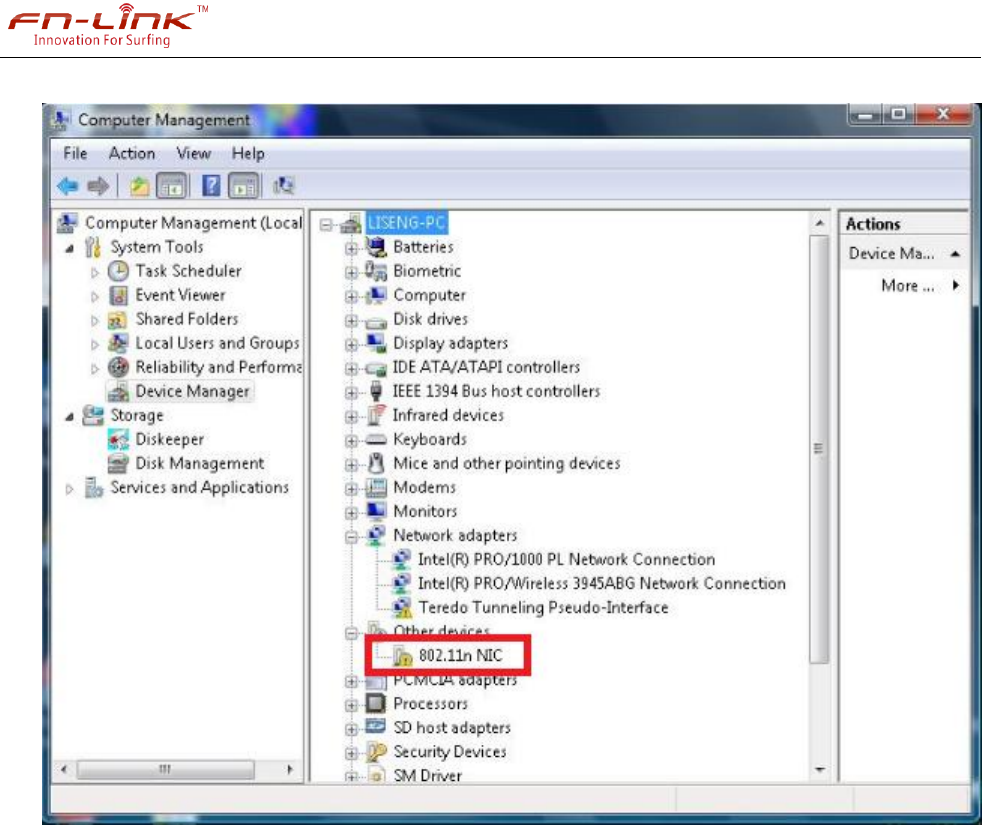This screenshot has height=825, width=982.
Task: Open the blue question mark Help icon
Action: click(211, 186)
